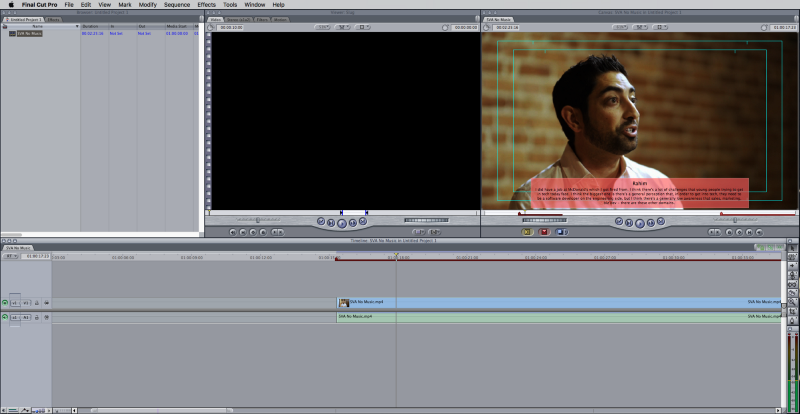Open the Canvas zoom percentage pop-up
Image resolution: width=800 pixels, height=414 pixels.
coord(619,27)
